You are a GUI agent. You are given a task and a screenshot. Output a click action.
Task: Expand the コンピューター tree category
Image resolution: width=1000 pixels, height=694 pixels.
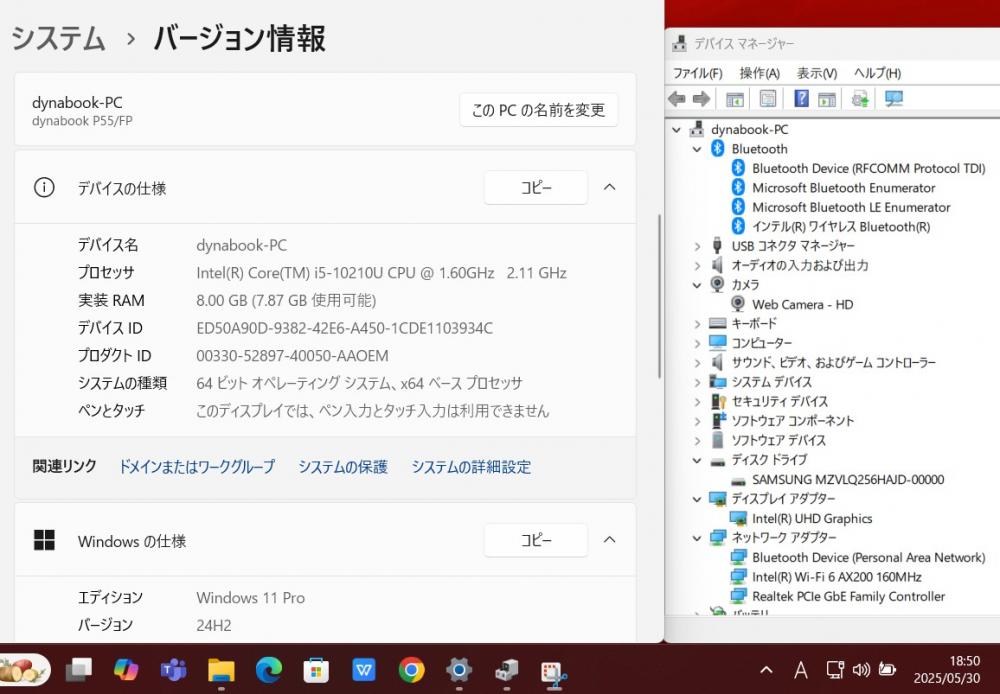pyautogui.click(x=697, y=344)
